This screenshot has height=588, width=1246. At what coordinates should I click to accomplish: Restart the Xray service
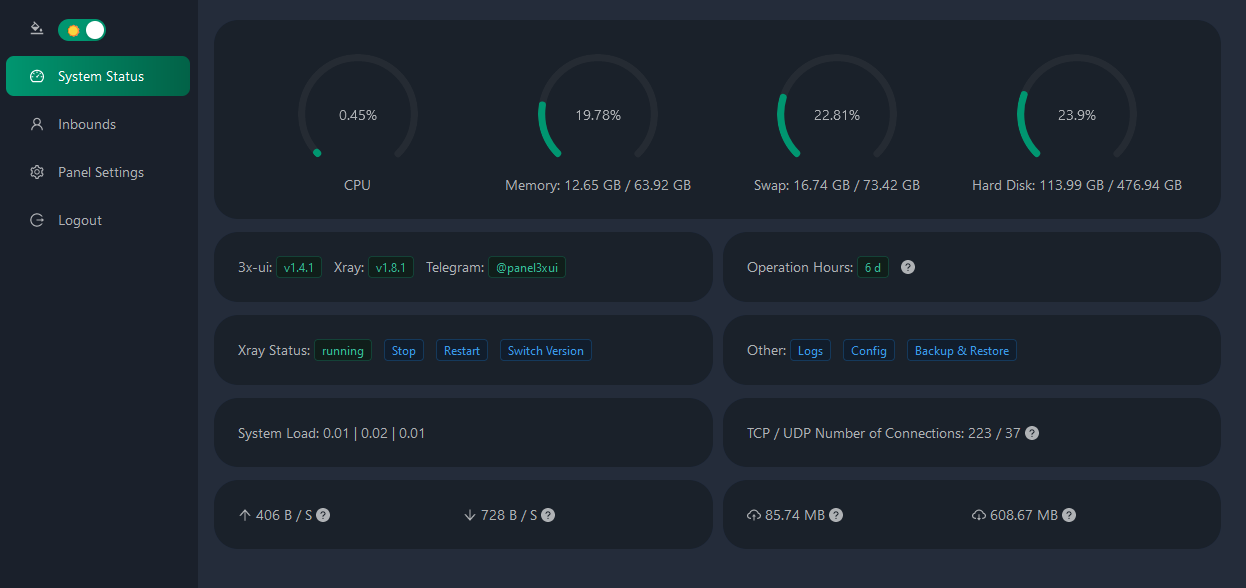click(x=461, y=351)
